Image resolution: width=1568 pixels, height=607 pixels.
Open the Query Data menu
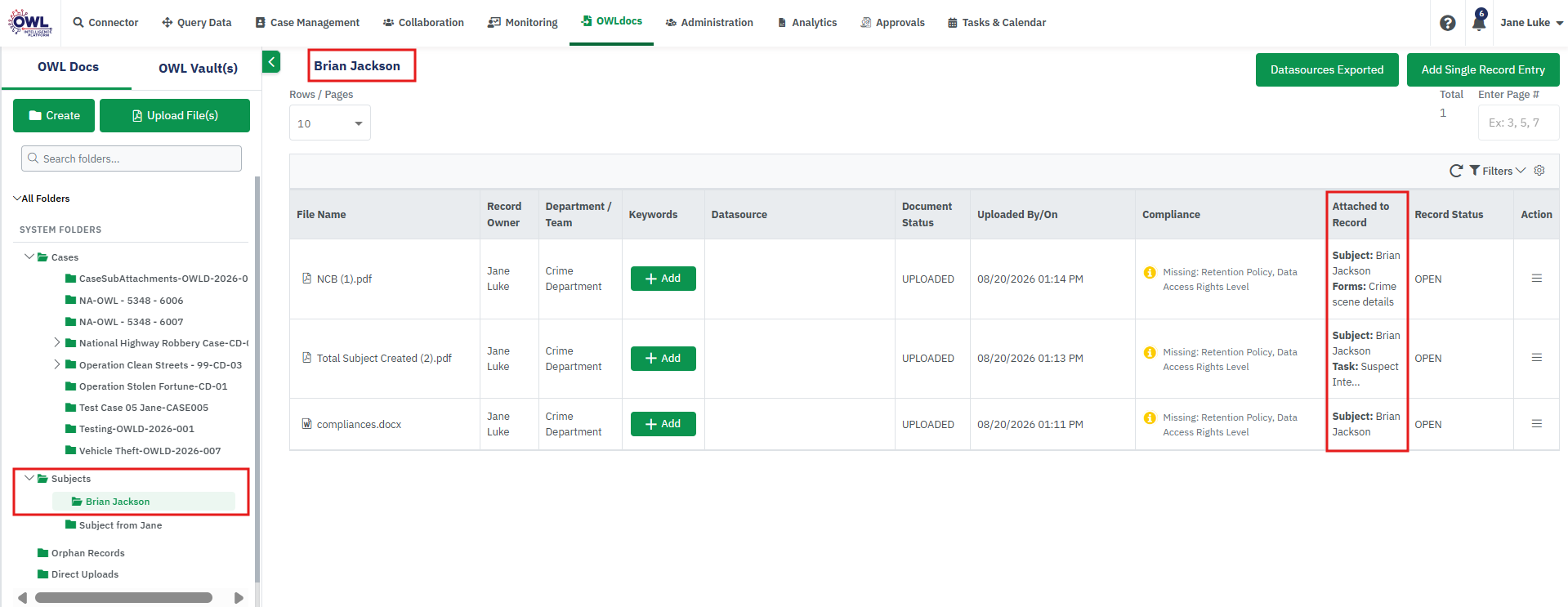point(197,23)
